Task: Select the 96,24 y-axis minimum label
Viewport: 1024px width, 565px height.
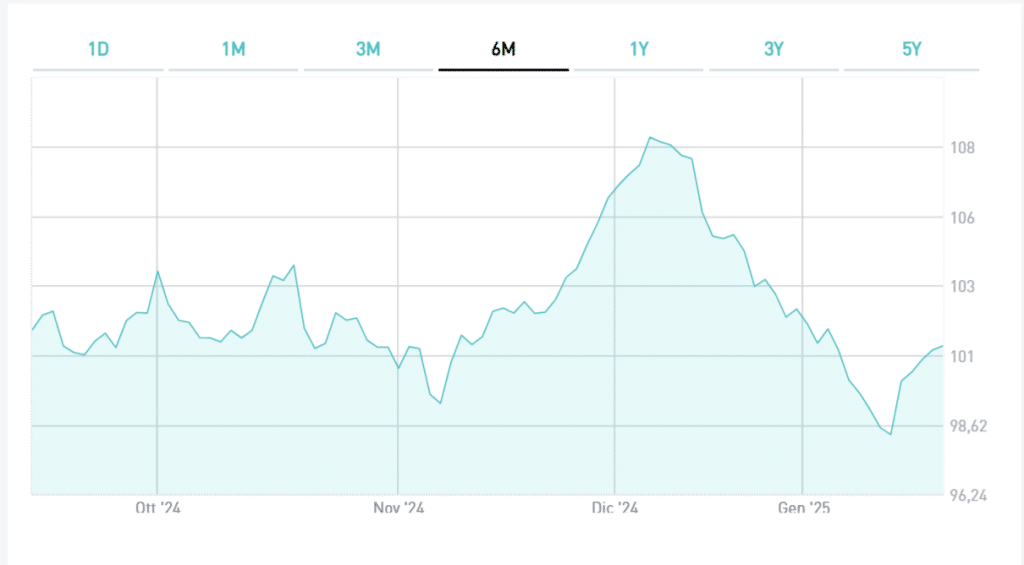Action: (x=967, y=495)
